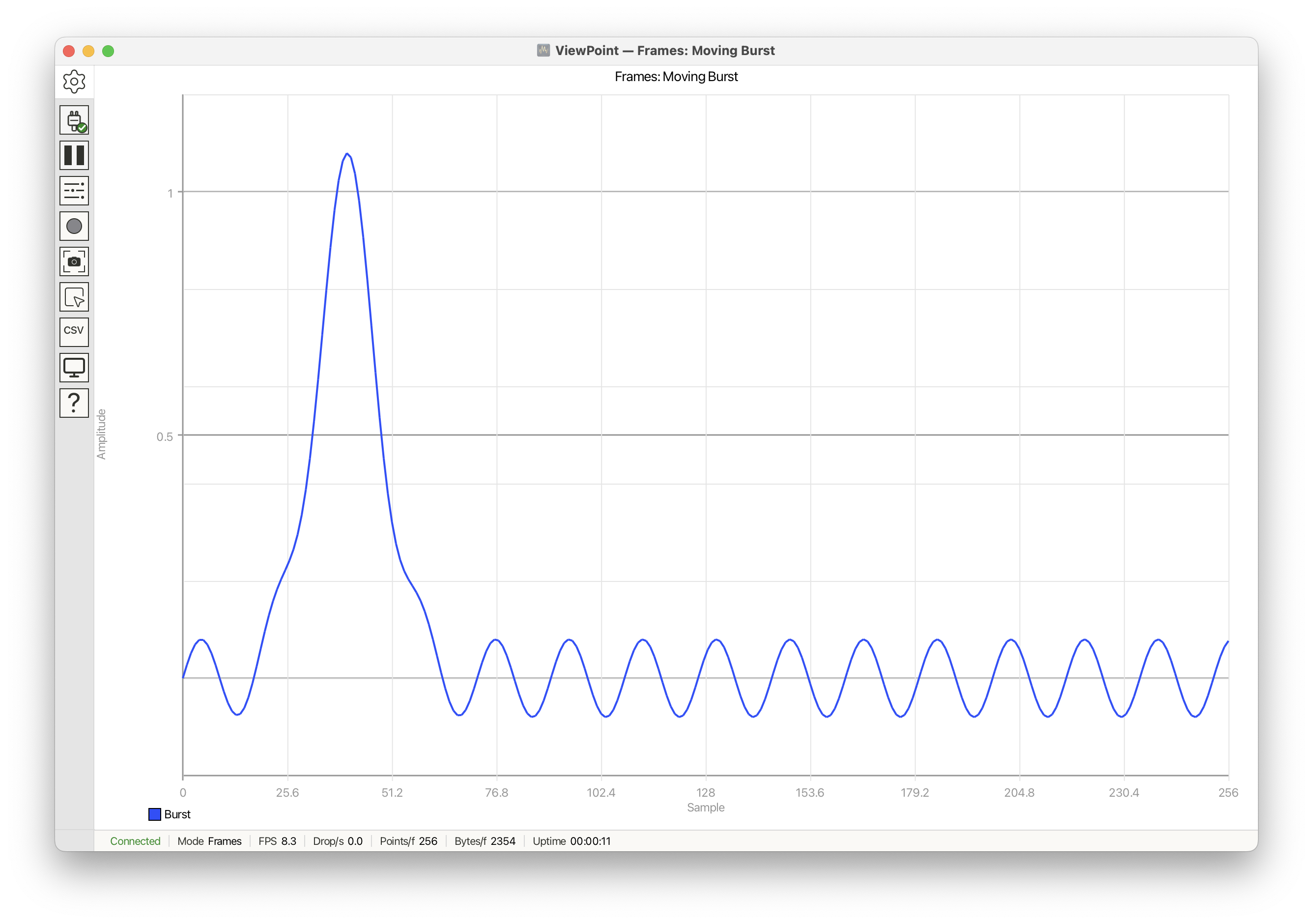Click the x-axis tick label 256
The width and height of the screenshot is (1313, 924).
point(1228,792)
